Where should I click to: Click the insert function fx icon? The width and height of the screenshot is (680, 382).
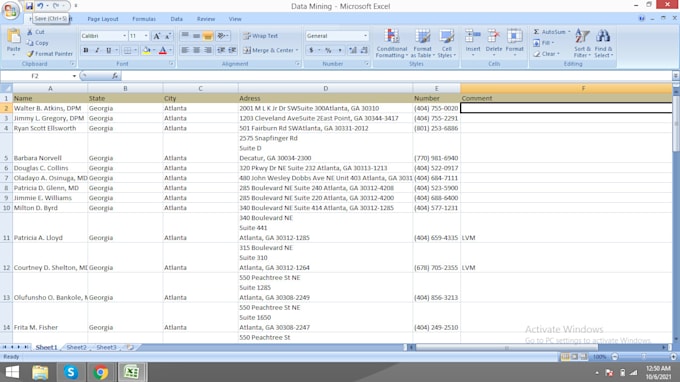click(x=115, y=76)
